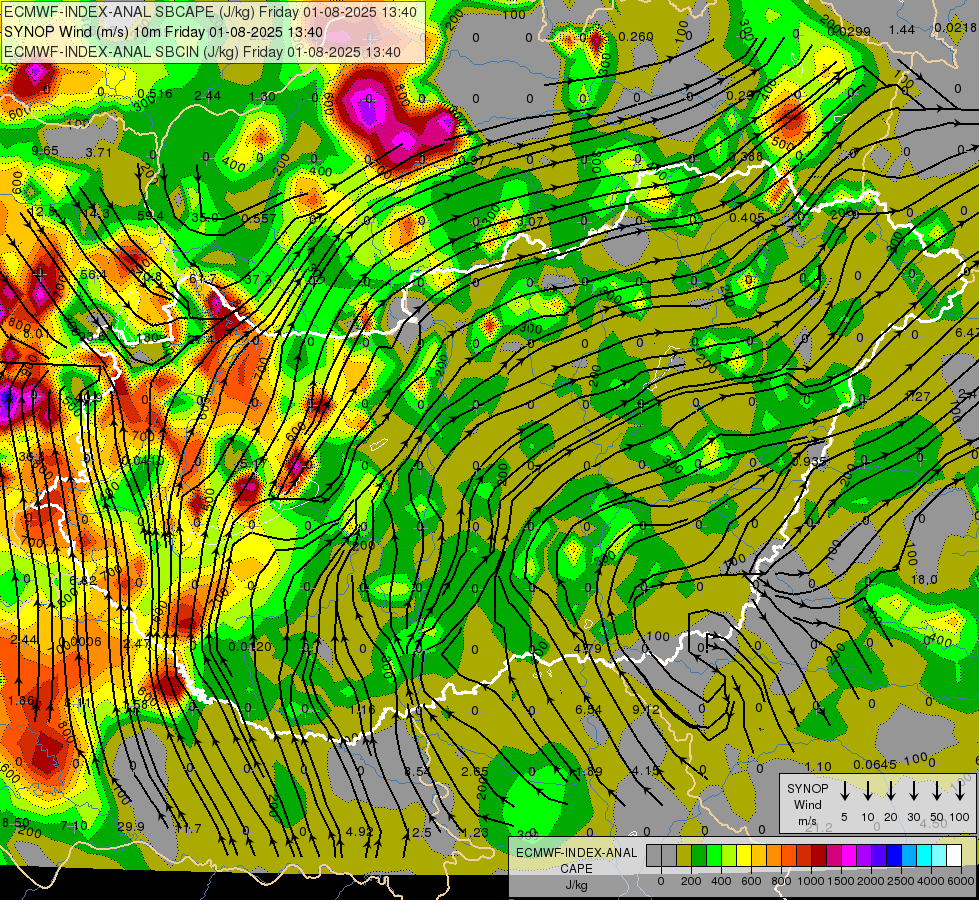Viewport: 979px width, 900px height.
Task: Click the CAPE legend tick label 2500
Action: coord(901,881)
